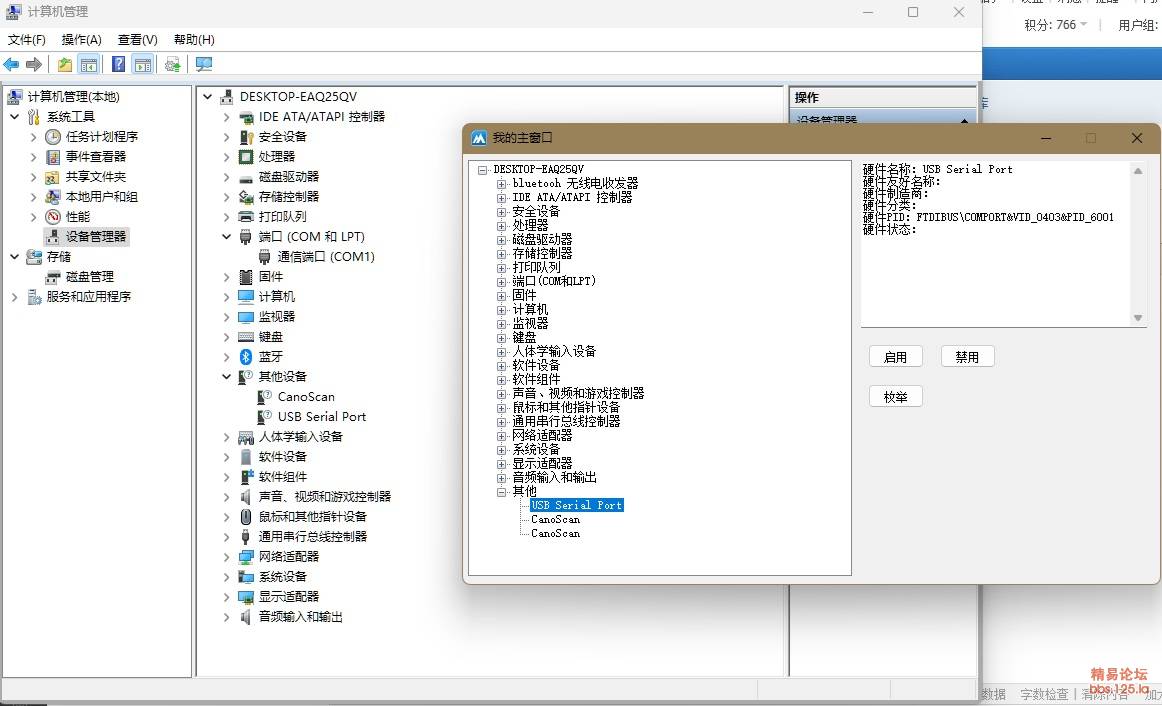1162x706 pixels.
Task: Select 任务计划程序 clock icon in left tree
Action: (53, 136)
